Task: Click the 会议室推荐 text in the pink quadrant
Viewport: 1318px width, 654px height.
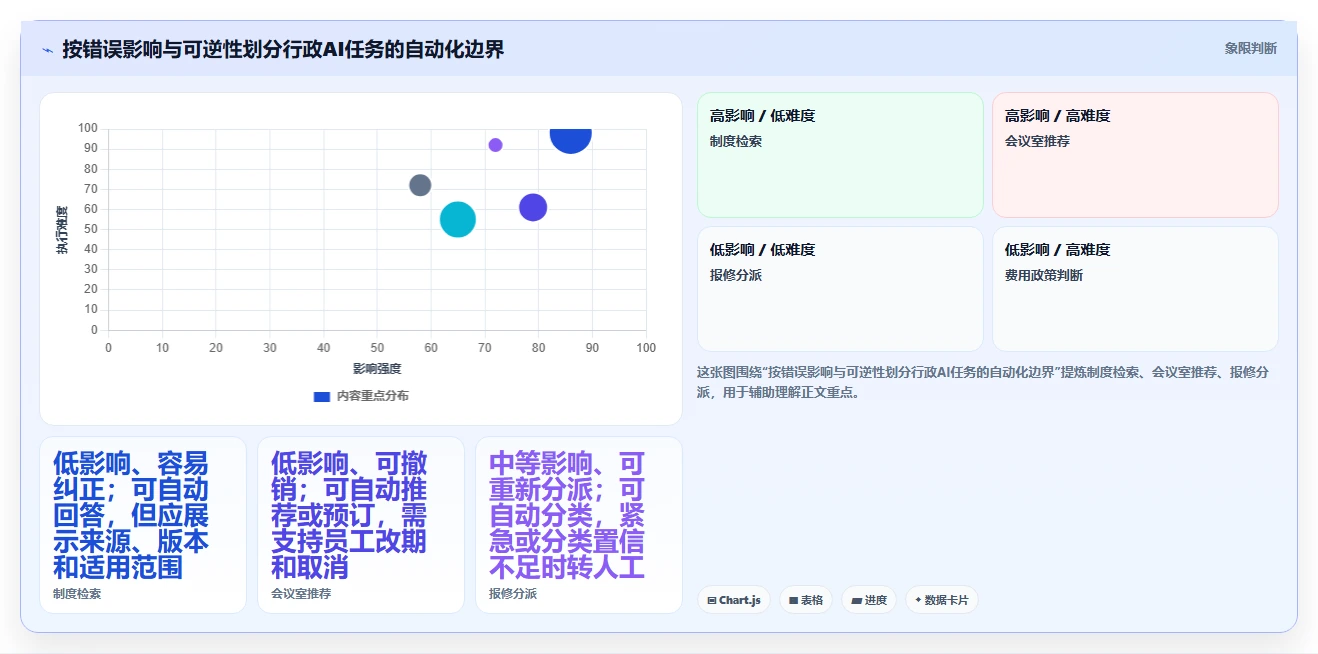Action: point(1037,141)
